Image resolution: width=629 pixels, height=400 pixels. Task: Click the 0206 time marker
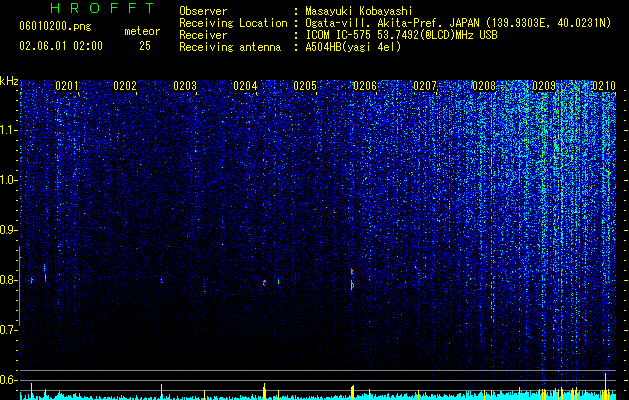pyautogui.click(x=365, y=85)
